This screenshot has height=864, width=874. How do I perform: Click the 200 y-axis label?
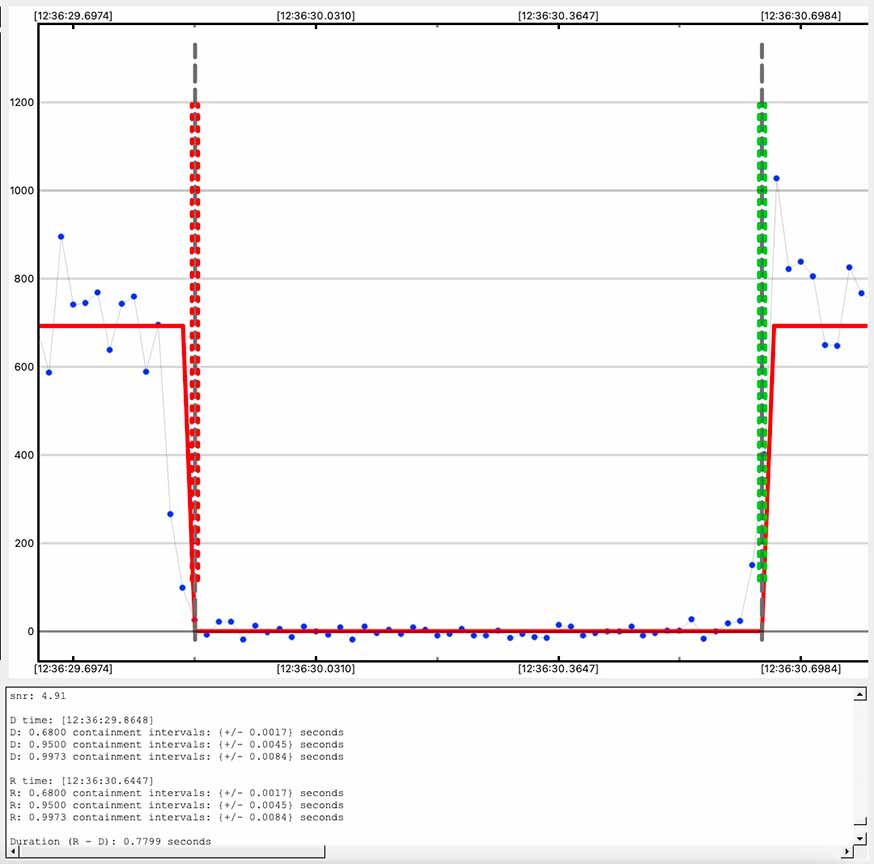[24, 543]
